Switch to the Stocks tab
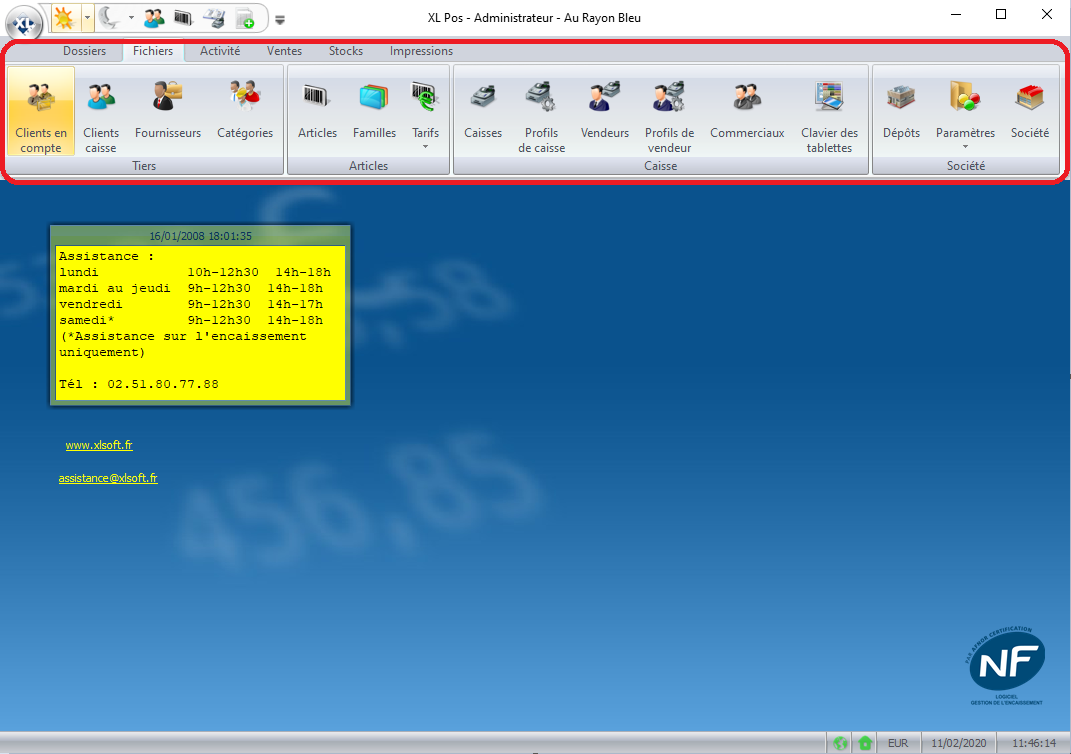 tap(346, 51)
